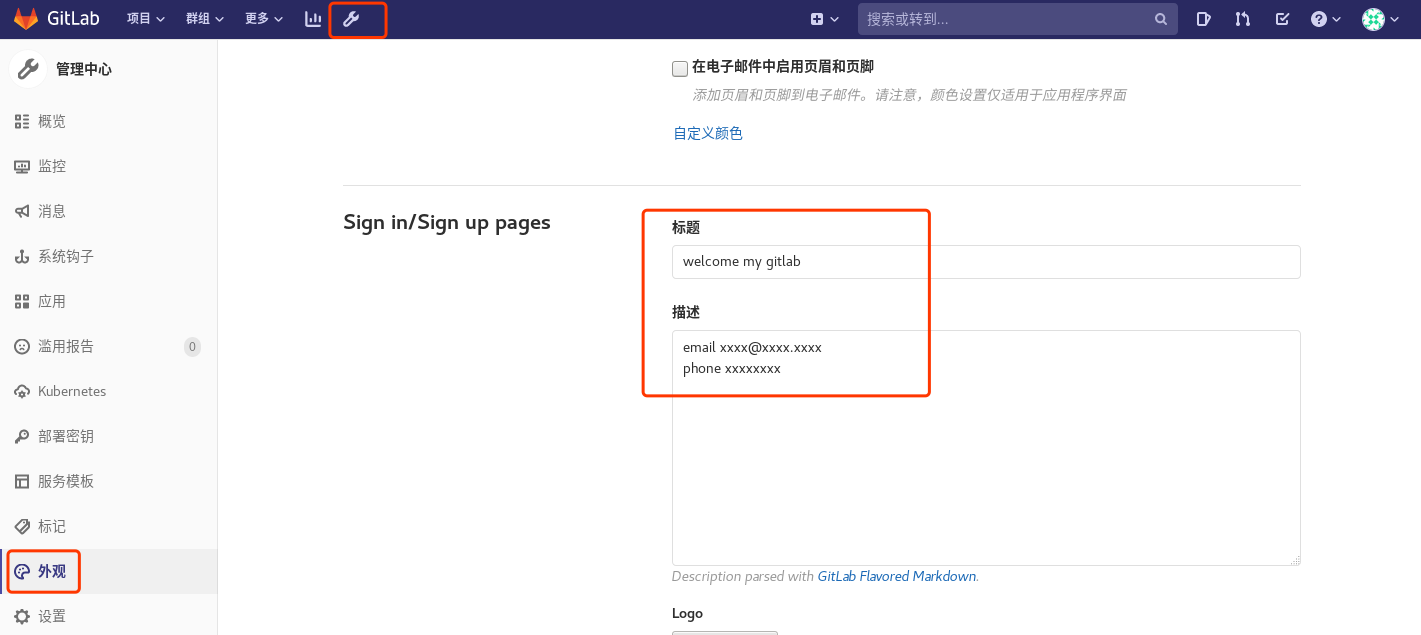
Task: Open the new item plus dropdown
Action: tap(824, 18)
